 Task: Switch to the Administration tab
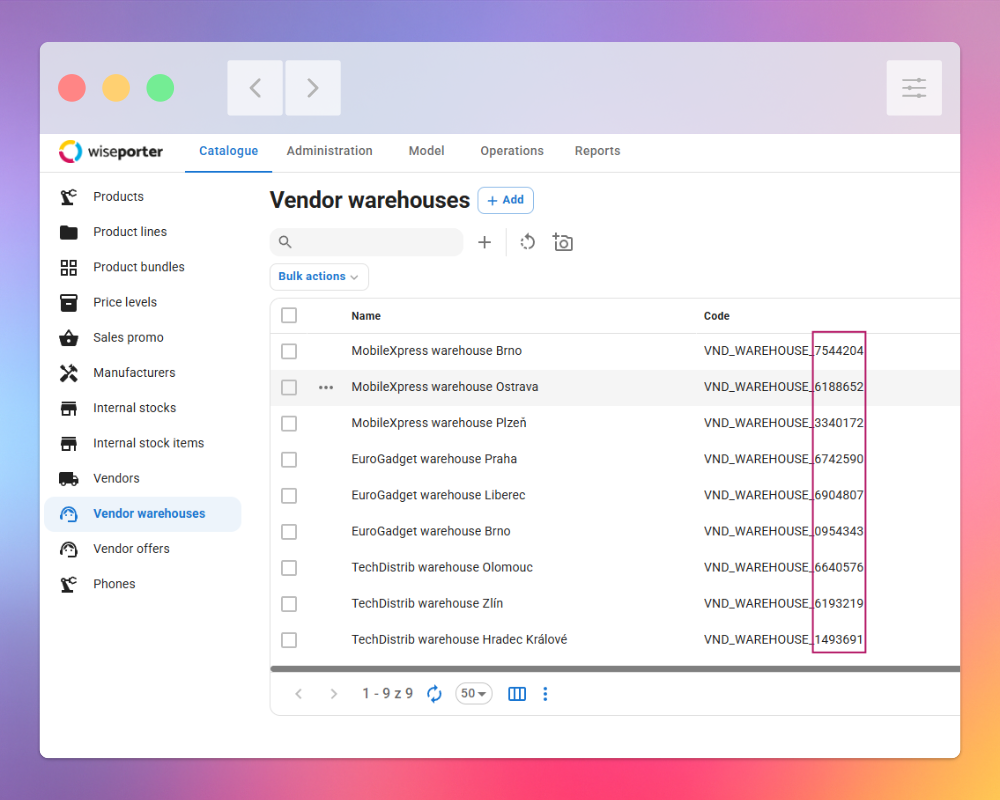click(329, 151)
